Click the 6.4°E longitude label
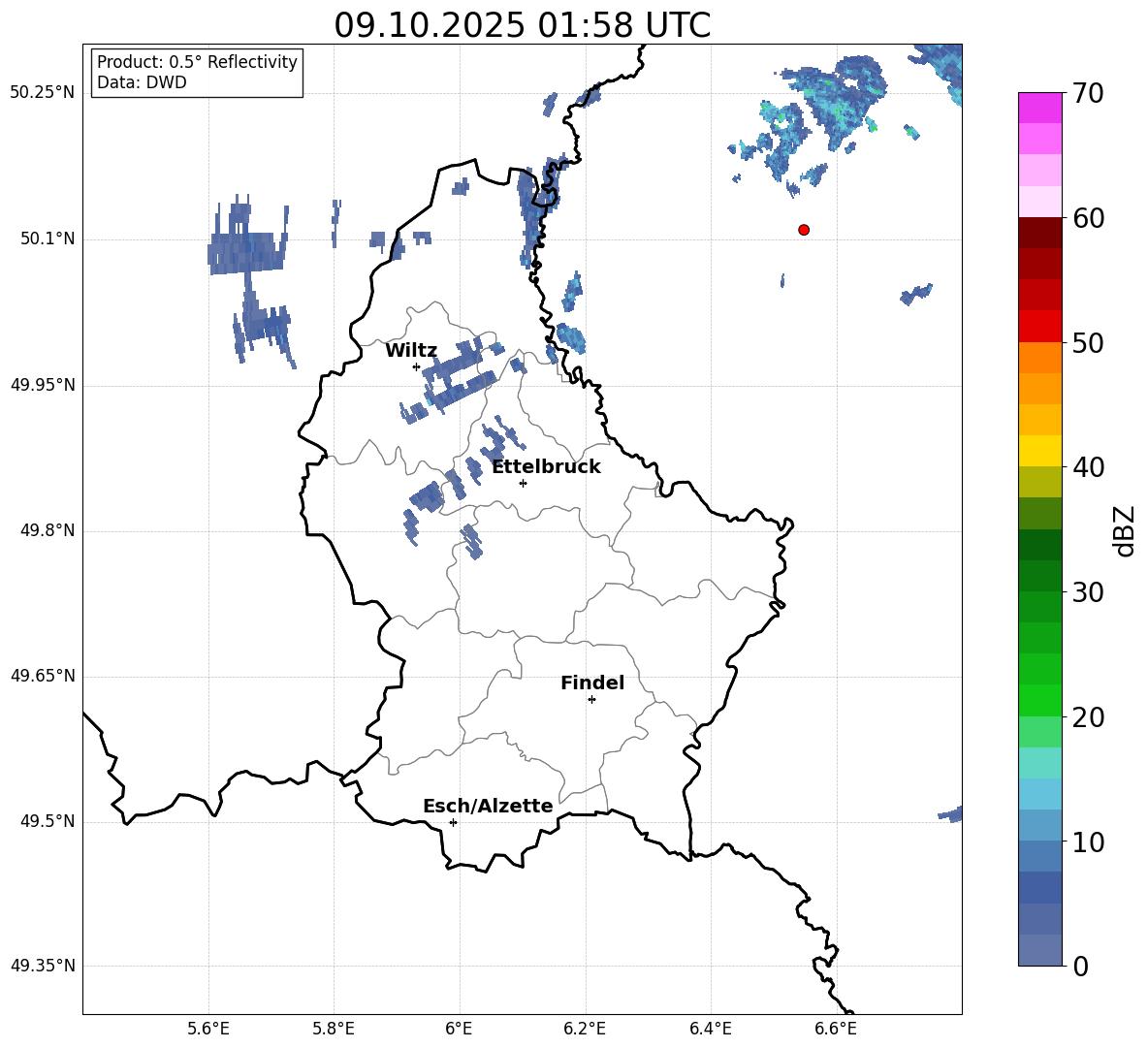 [710, 1029]
